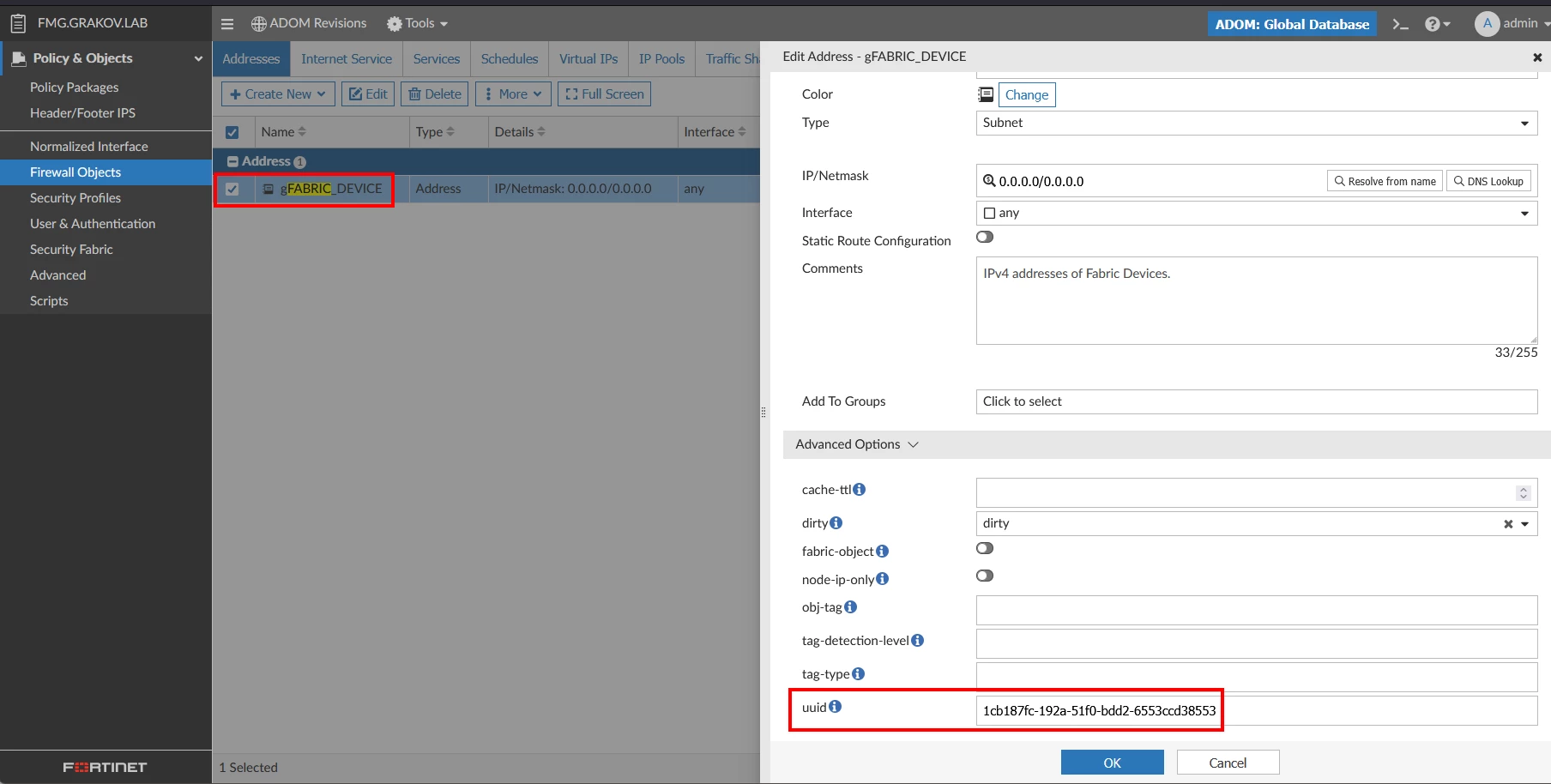Click the tag-type info icon
Image resolution: width=1551 pixels, height=784 pixels.
click(858, 673)
